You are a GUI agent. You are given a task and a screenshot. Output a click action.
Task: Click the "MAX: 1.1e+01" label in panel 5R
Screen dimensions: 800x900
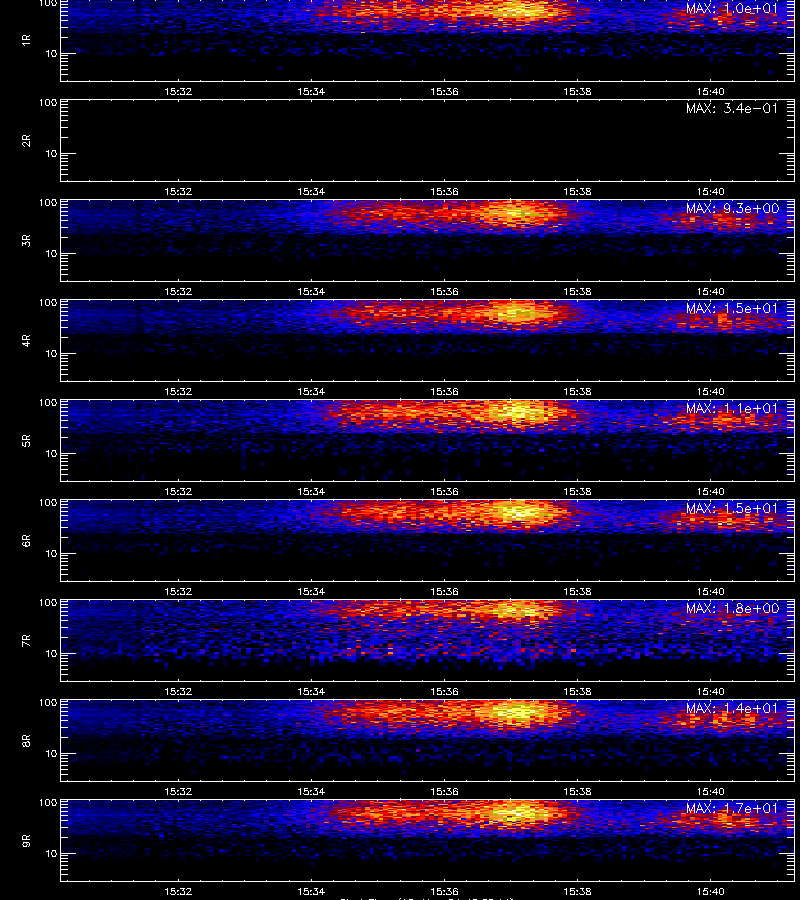click(x=732, y=408)
